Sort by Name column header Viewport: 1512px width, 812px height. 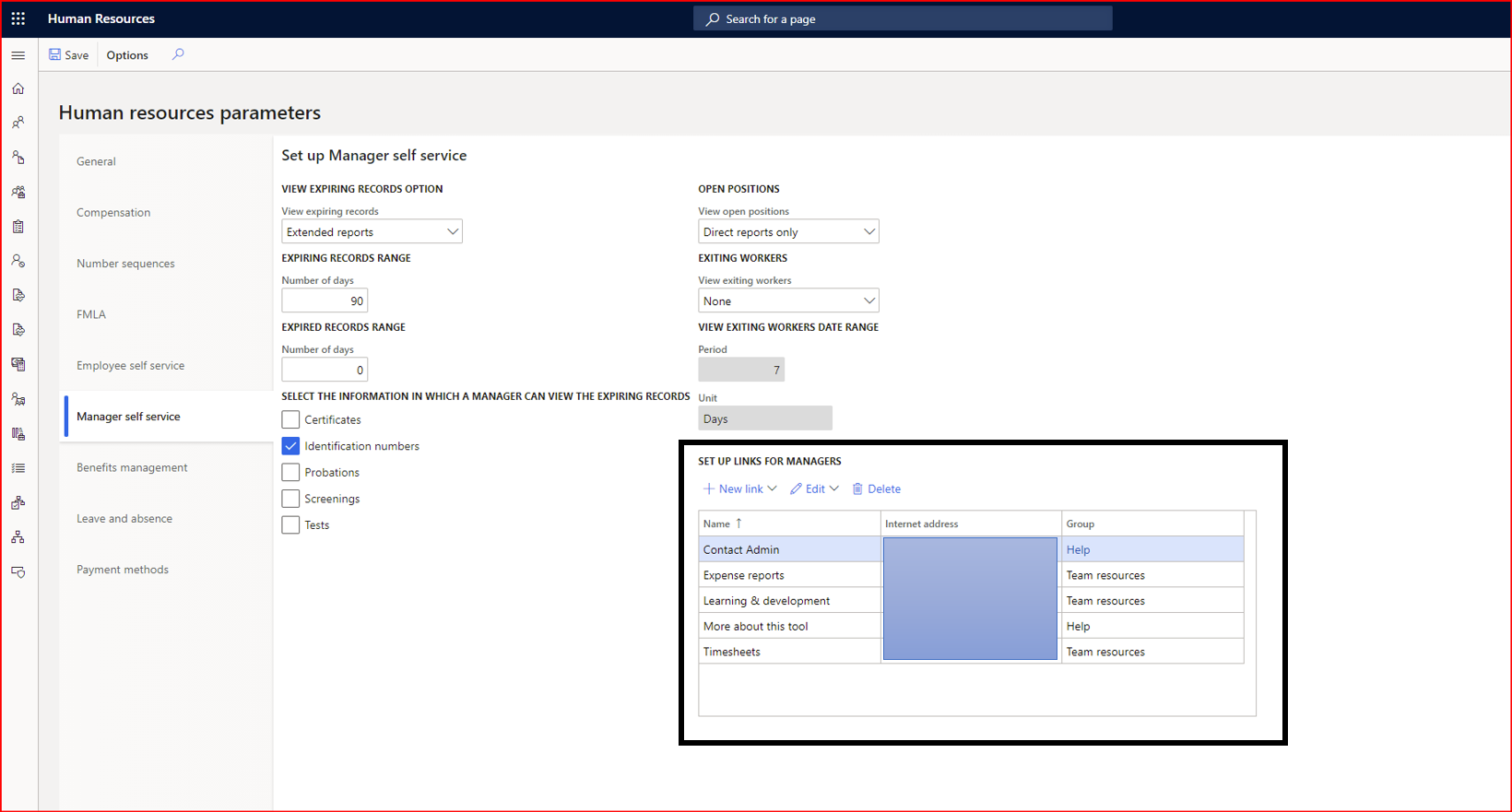tap(716, 524)
